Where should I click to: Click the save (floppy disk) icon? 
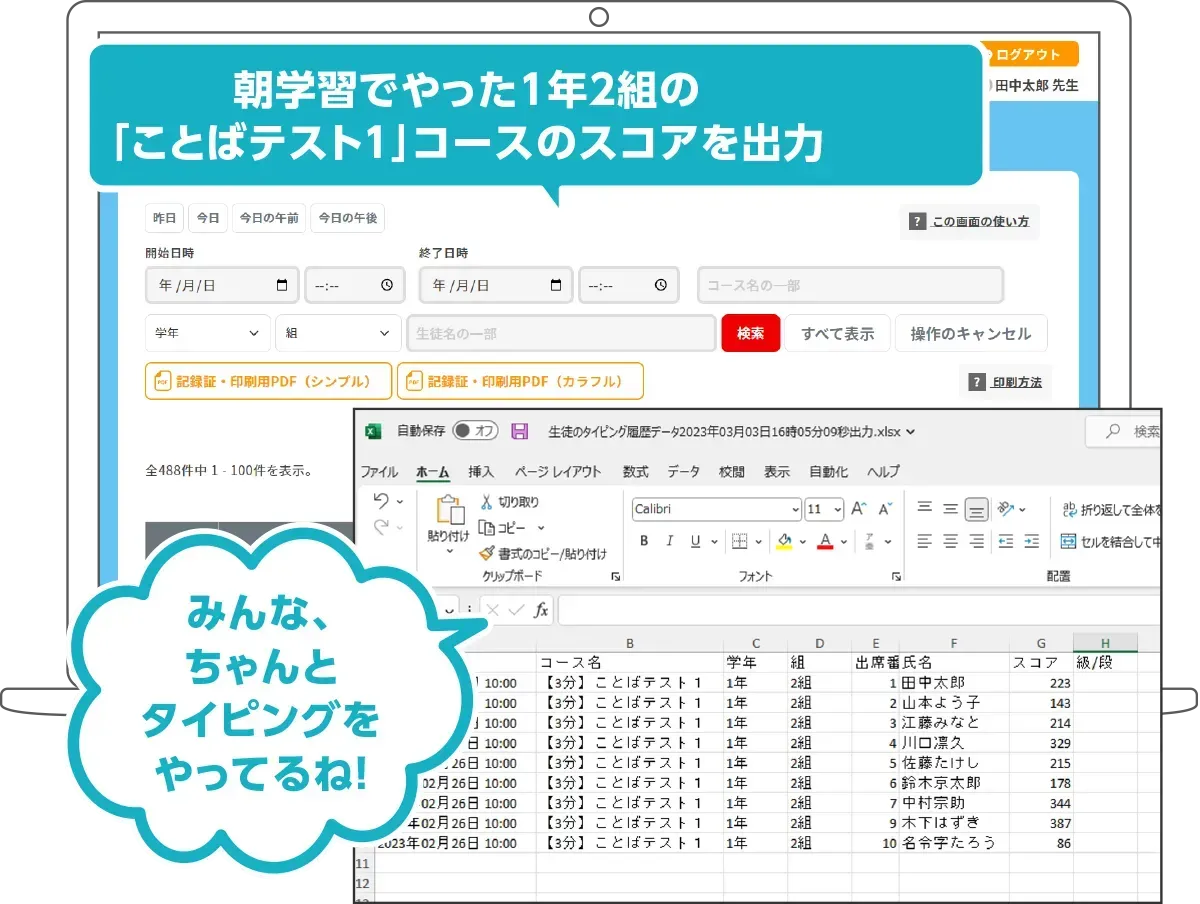(x=518, y=430)
